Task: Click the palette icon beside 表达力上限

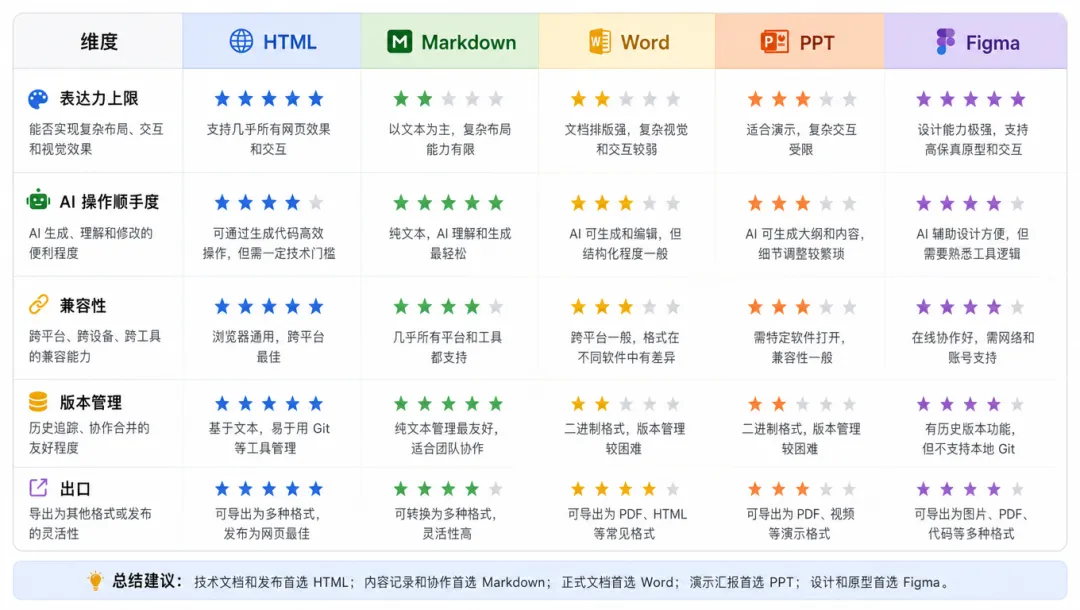Action: click(x=39, y=99)
